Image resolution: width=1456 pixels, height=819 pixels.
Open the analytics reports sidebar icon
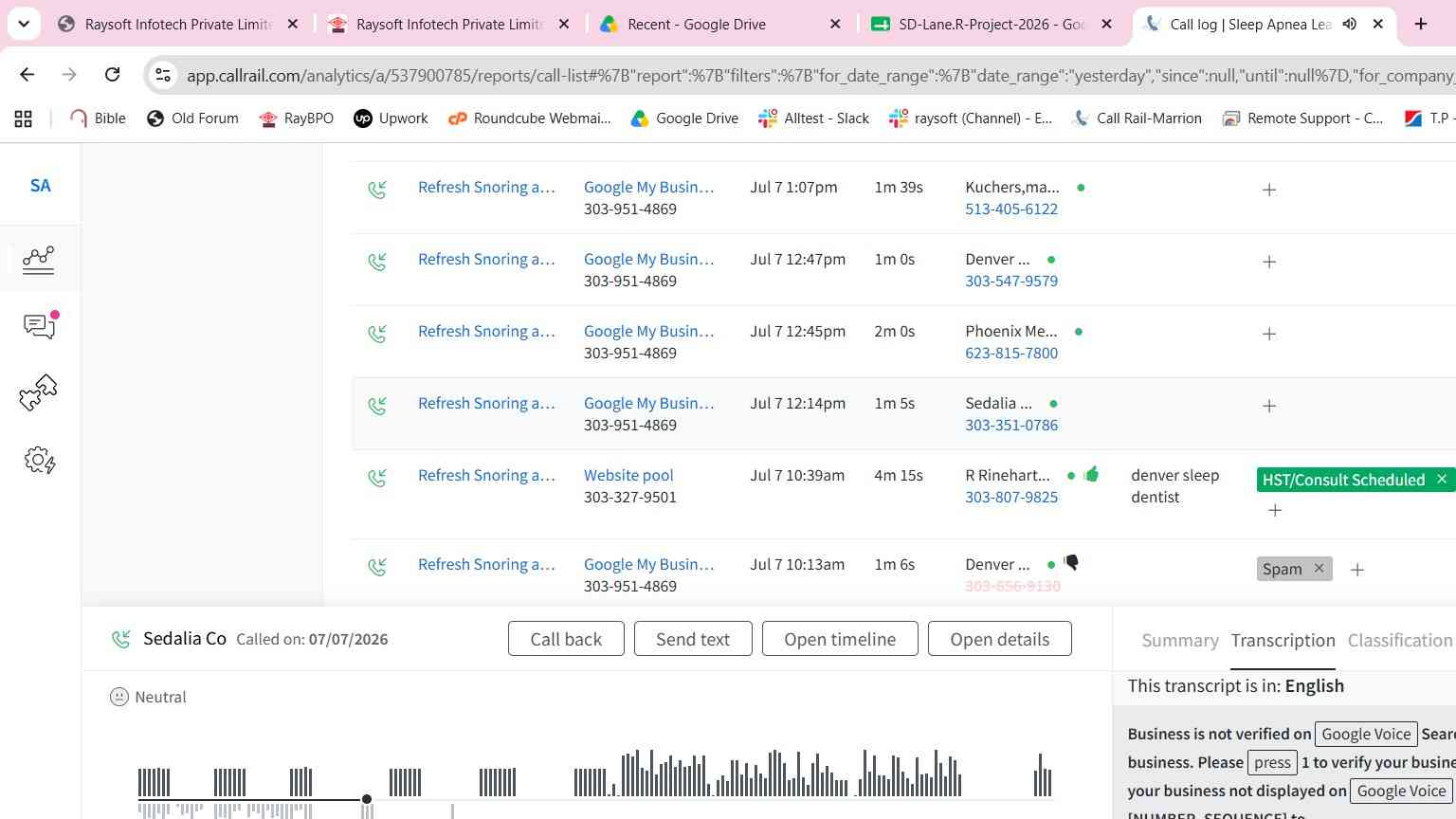coord(39,259)
